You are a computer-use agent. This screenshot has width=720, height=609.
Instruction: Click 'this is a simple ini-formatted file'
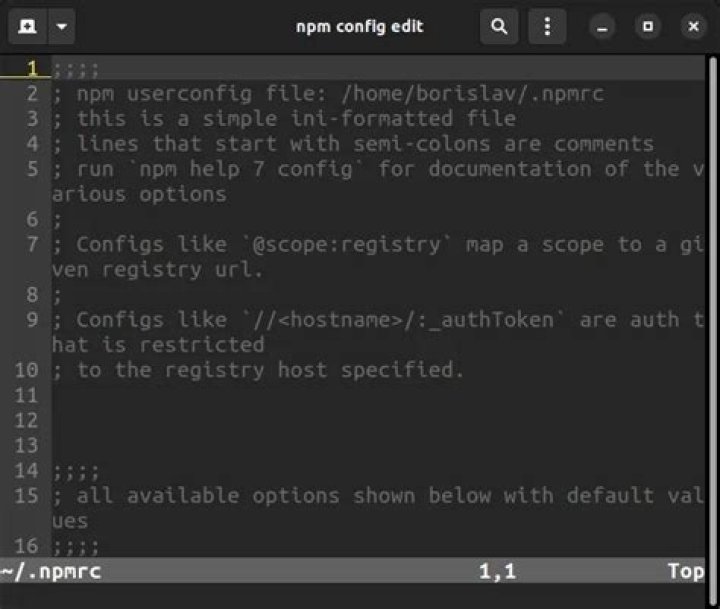(x=284, y=118)
